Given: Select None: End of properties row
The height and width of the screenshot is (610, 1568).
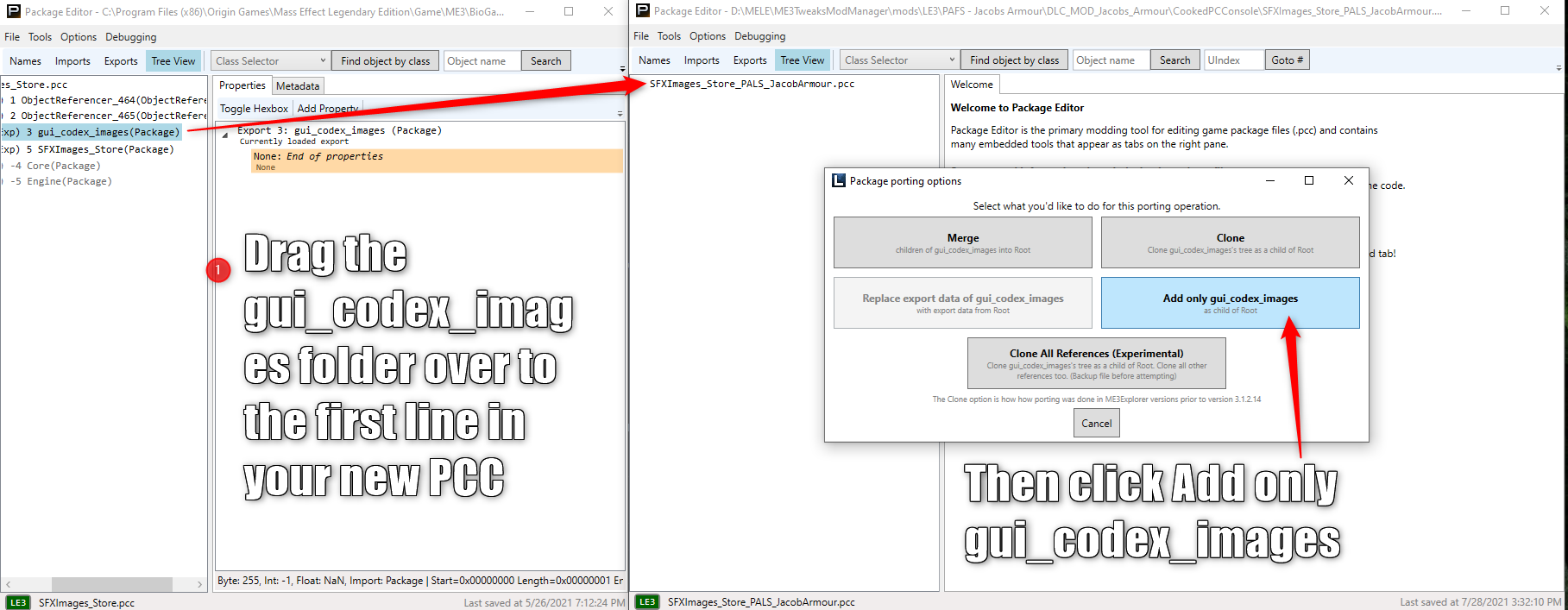Looking at the screenshot, I should [x=437, y=161].
